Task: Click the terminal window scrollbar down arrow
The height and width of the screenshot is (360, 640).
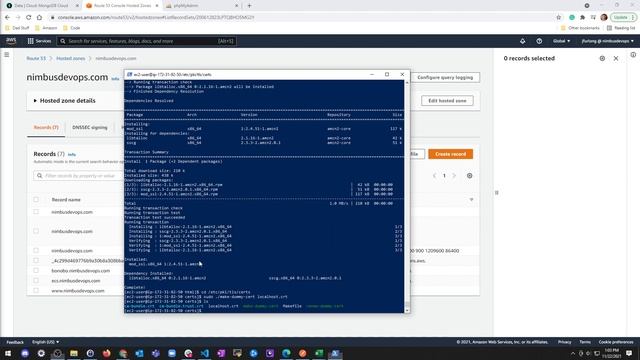Action: (x=407, y=310)
